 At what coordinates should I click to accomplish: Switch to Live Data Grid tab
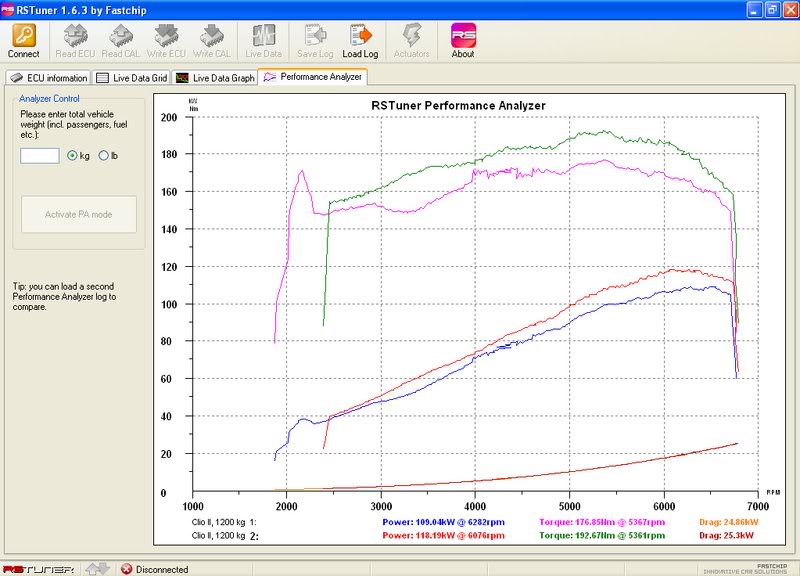132,77
